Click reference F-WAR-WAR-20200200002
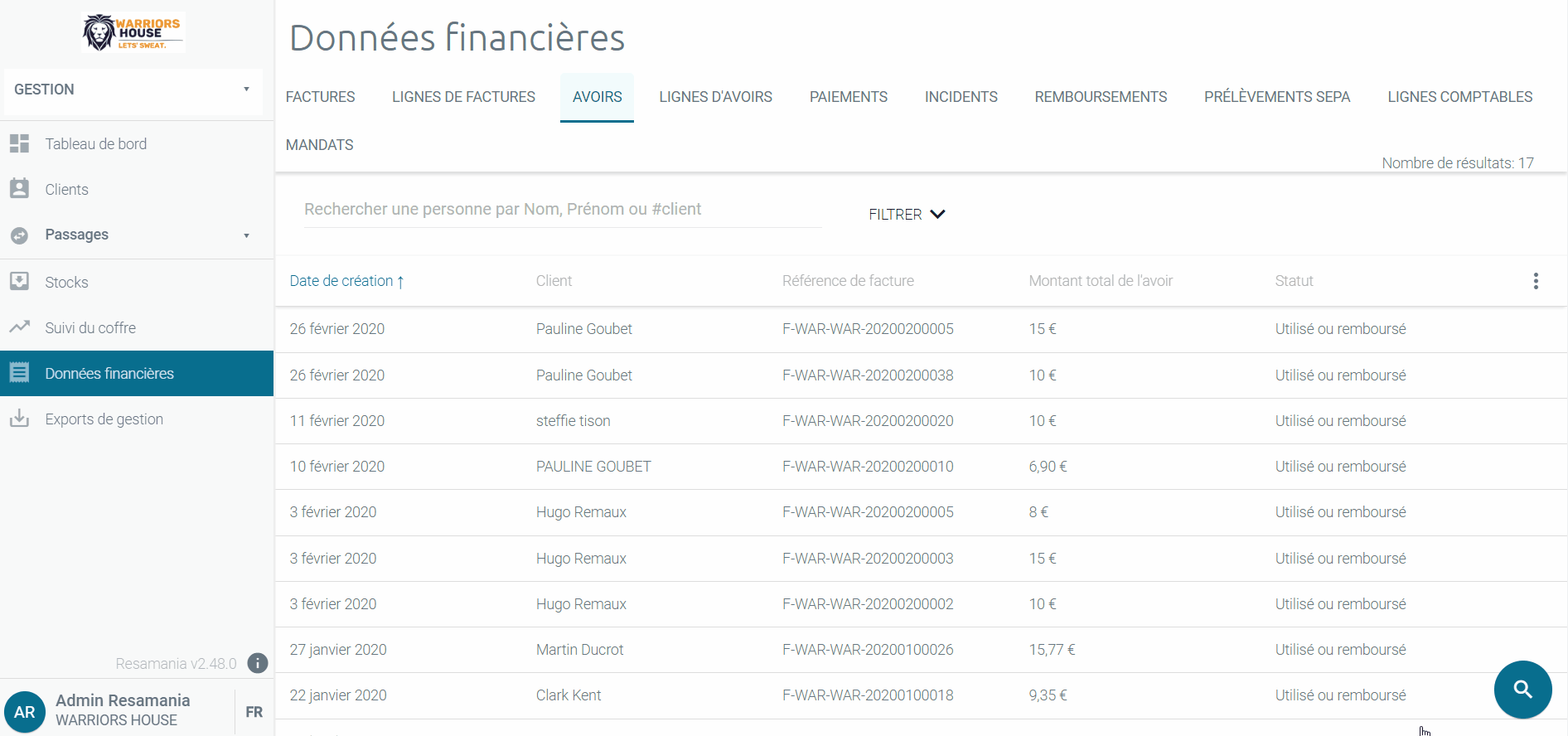Screen dimensions: 1568x736 tap(868, 604)
